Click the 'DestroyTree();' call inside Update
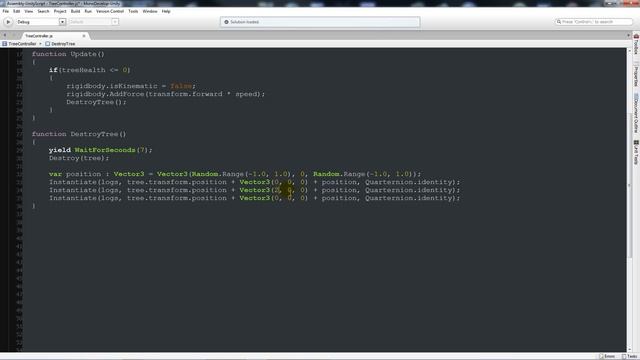The image size is (640, 360). (96, 102)
